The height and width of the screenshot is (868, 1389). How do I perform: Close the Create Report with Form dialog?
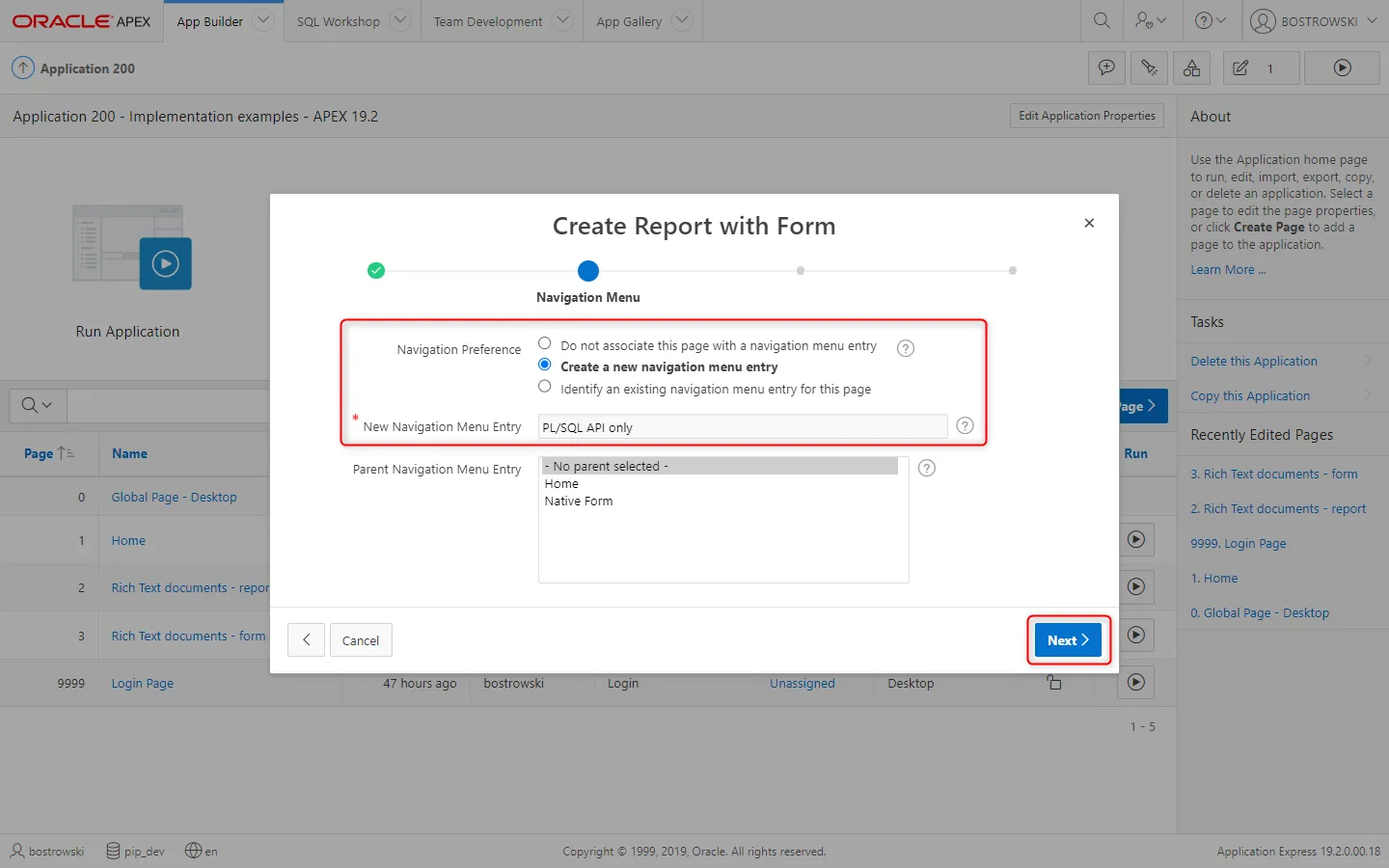click(x=1089, y=223)
